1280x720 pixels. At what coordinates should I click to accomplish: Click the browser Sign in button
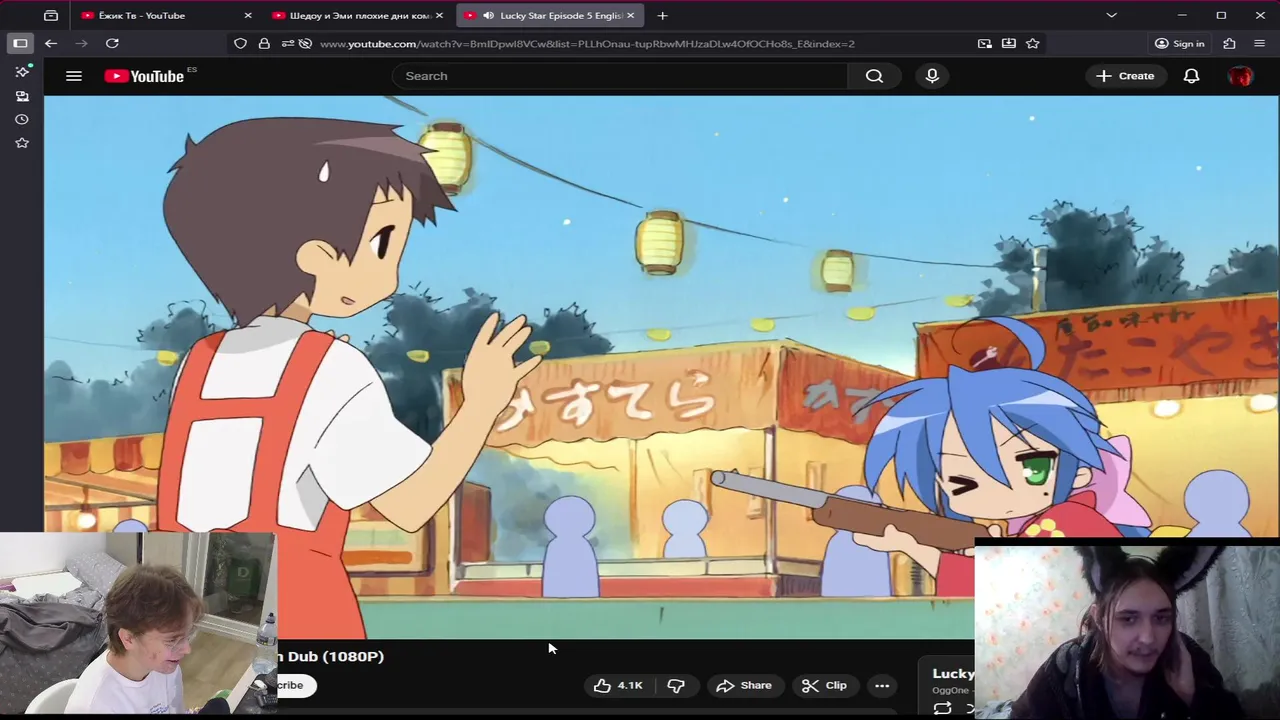[x=1179, y=43]
